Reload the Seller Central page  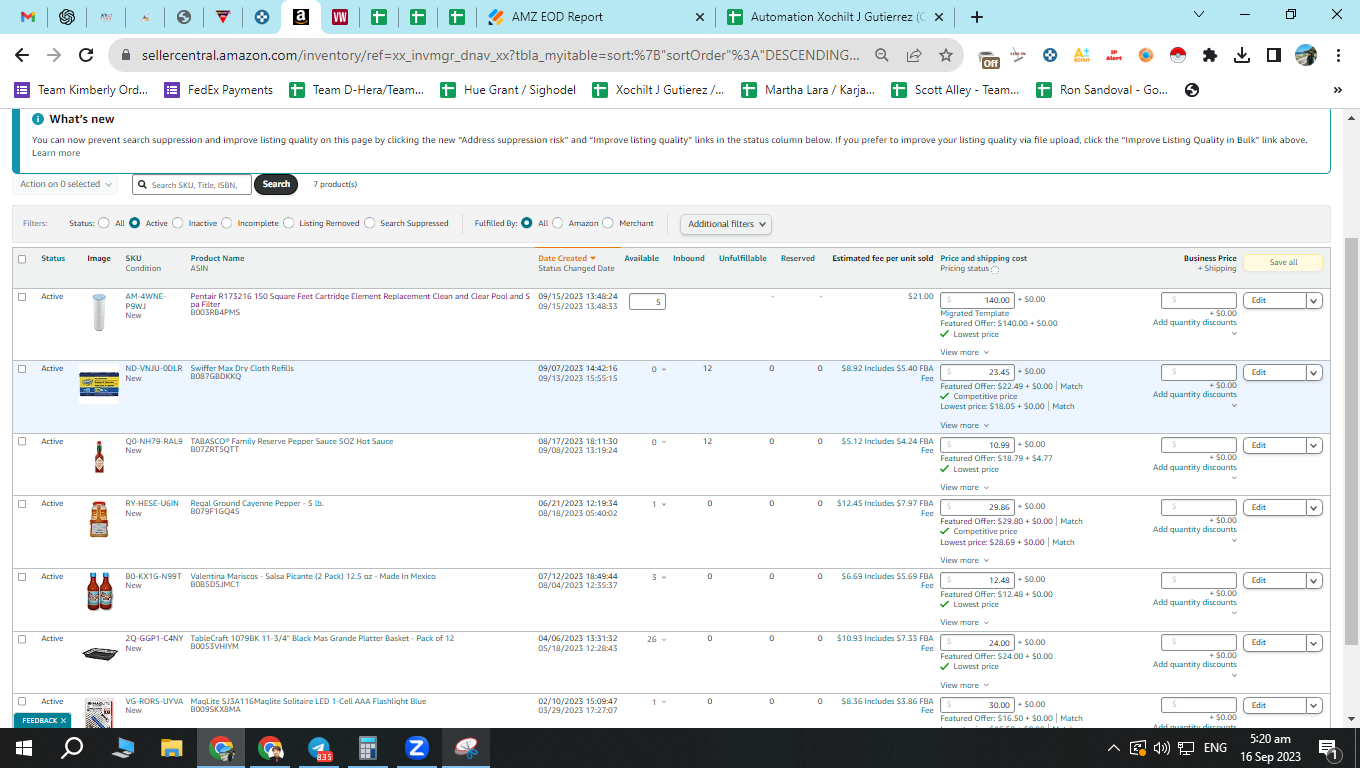tap(86, 55)
